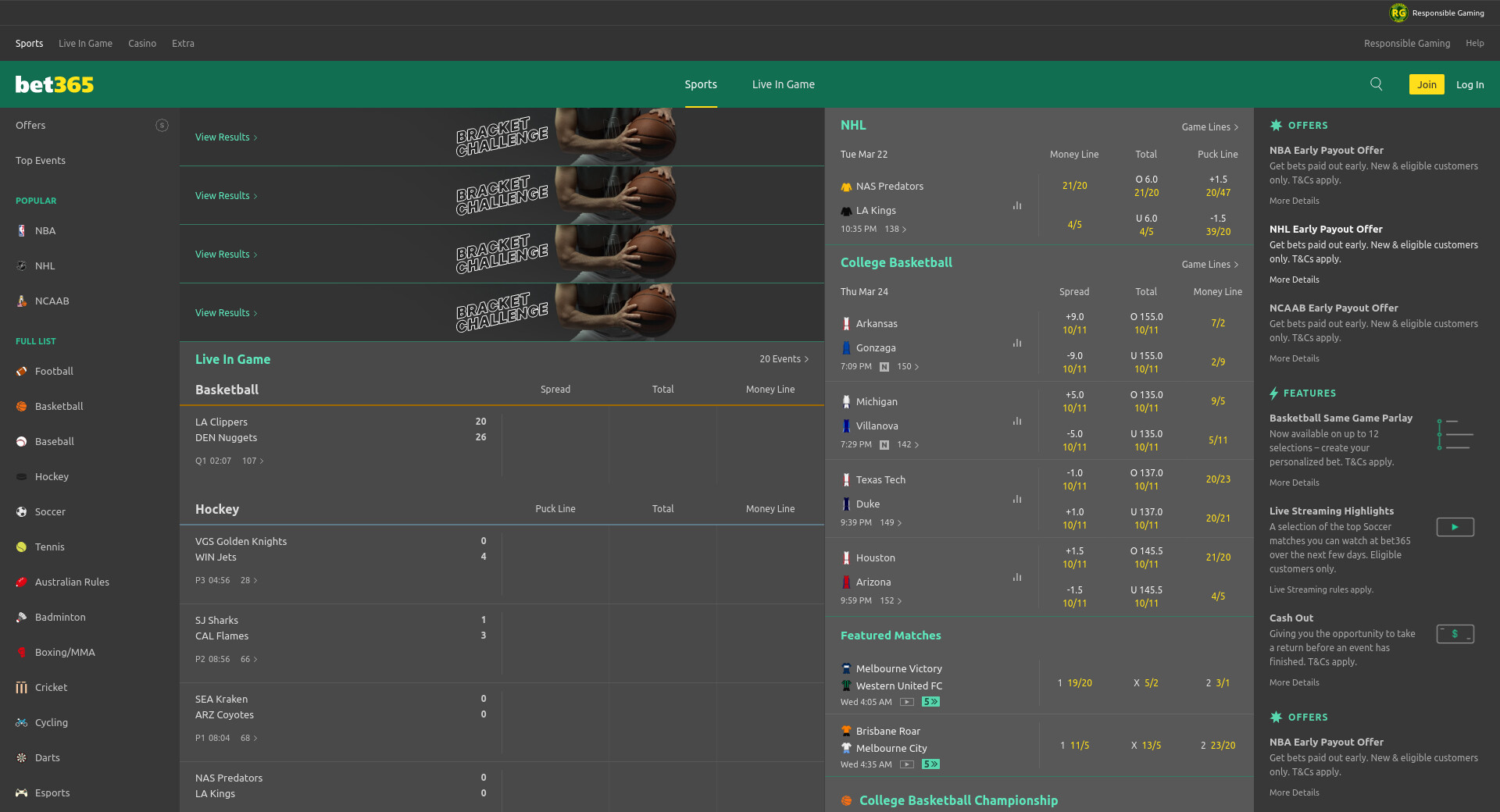Click the search magnifier icon
The width and height of the screenshot is (1500, 812).
(1376, 84)
